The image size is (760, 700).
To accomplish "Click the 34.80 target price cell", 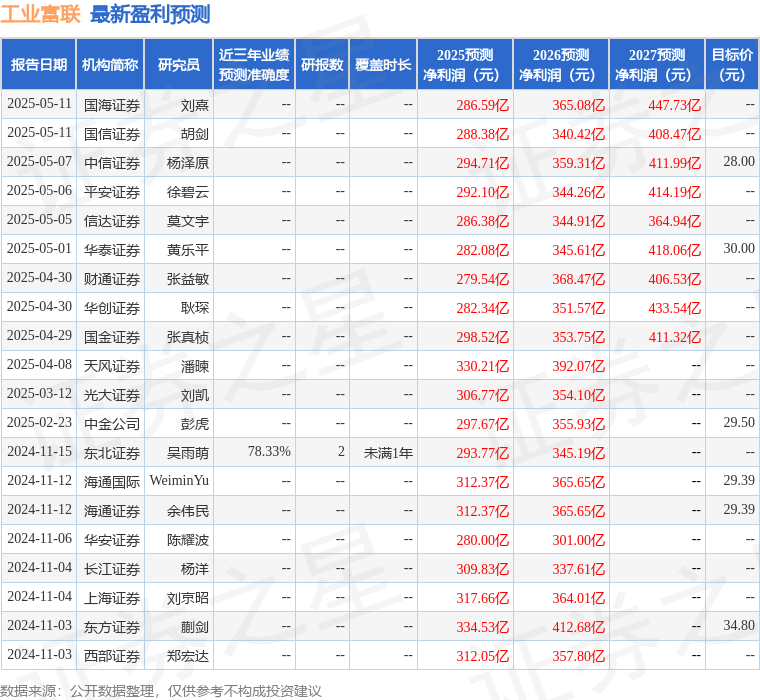I will click(739, 626).
